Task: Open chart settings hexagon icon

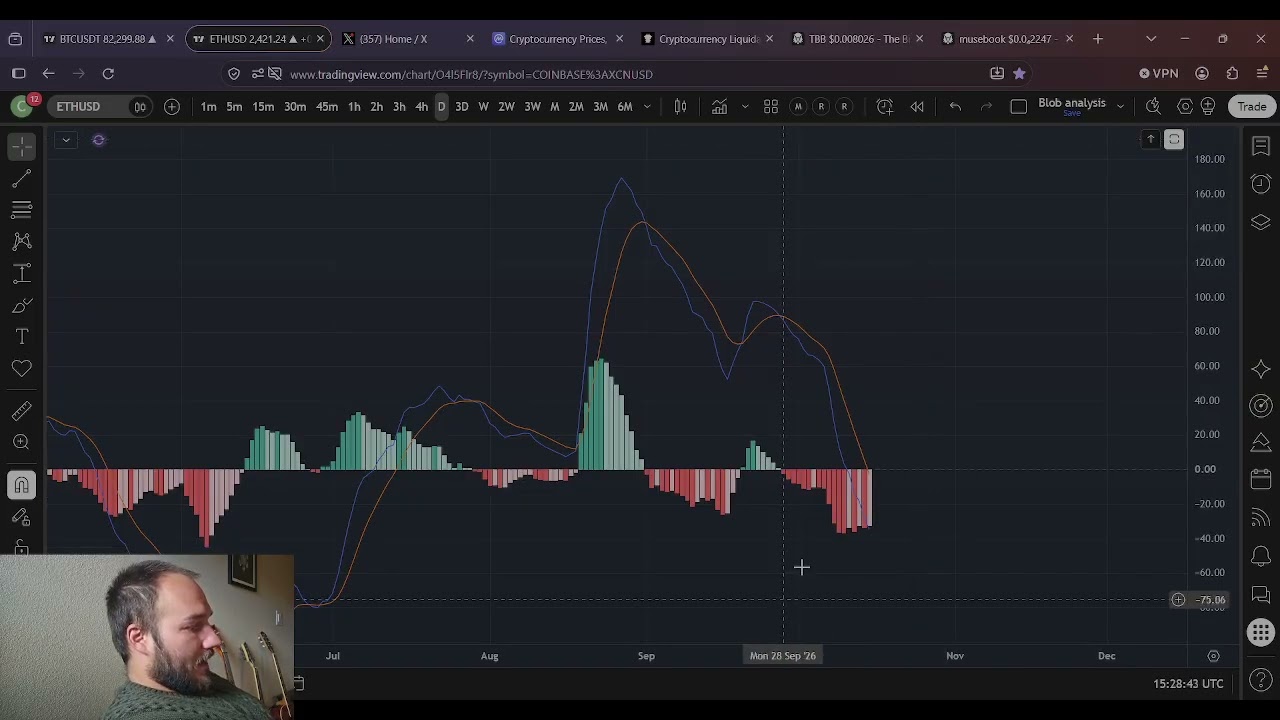Action: pos(1185,106)
